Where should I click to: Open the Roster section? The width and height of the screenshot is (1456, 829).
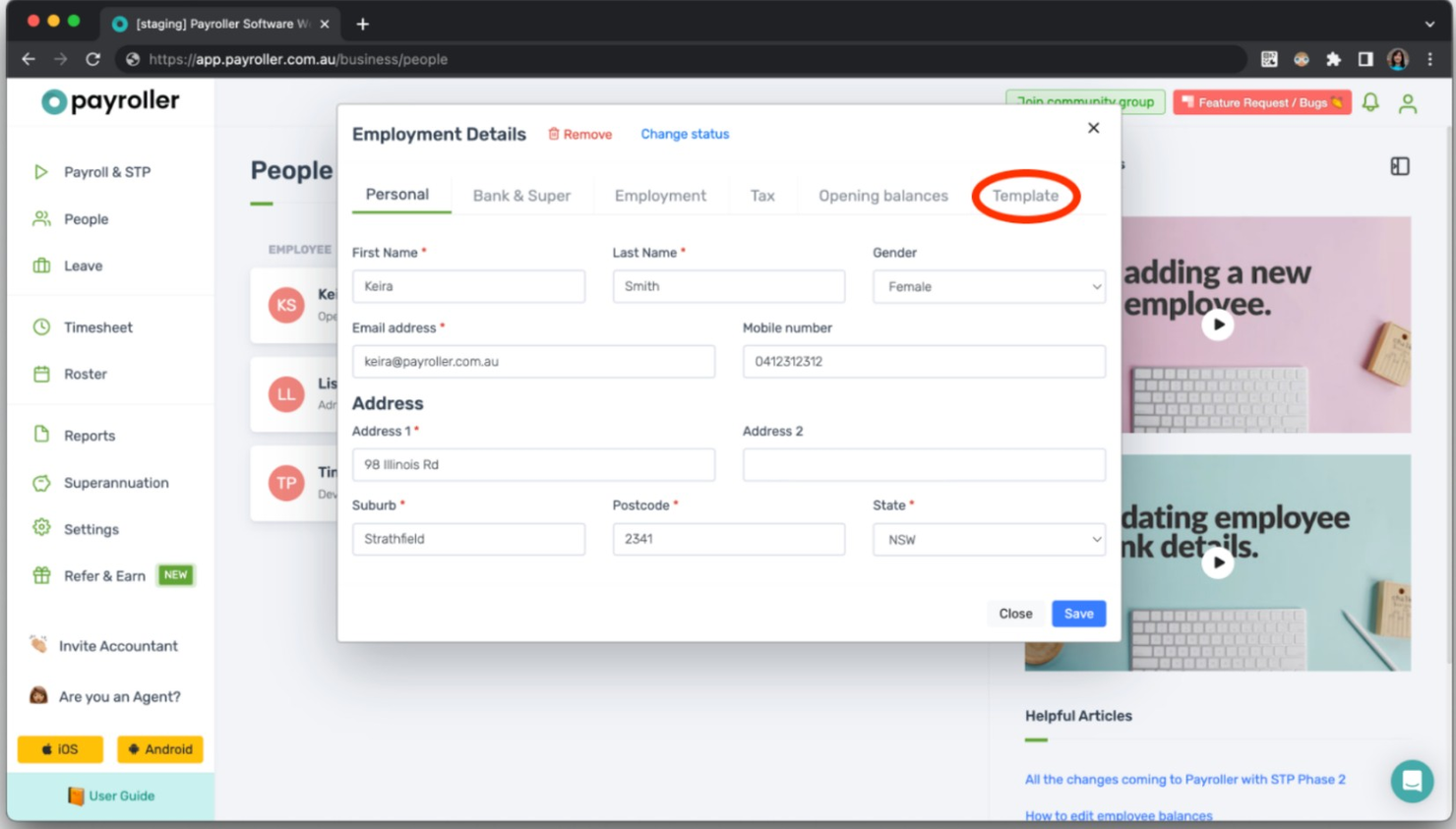coord(86,374)
